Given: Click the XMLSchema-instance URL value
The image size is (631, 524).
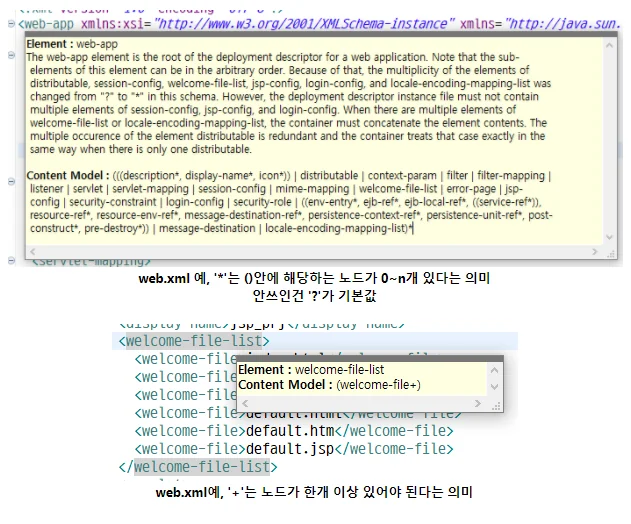Looking at the screenshot, I should click(305, 24).
